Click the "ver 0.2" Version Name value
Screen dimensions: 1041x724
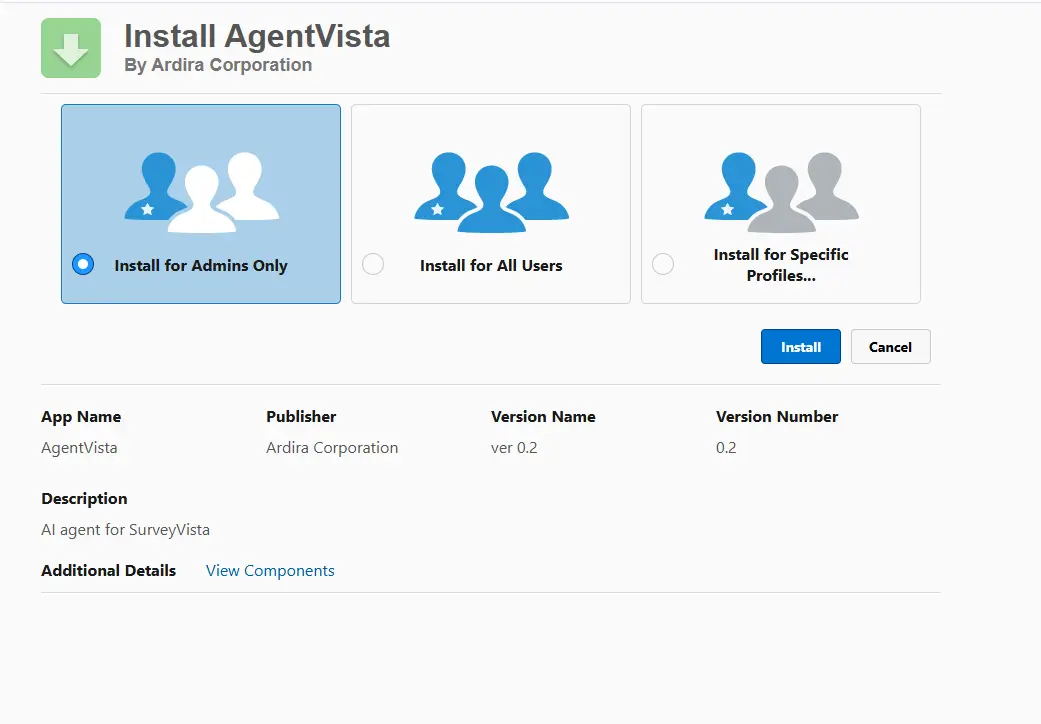[514, 448]
